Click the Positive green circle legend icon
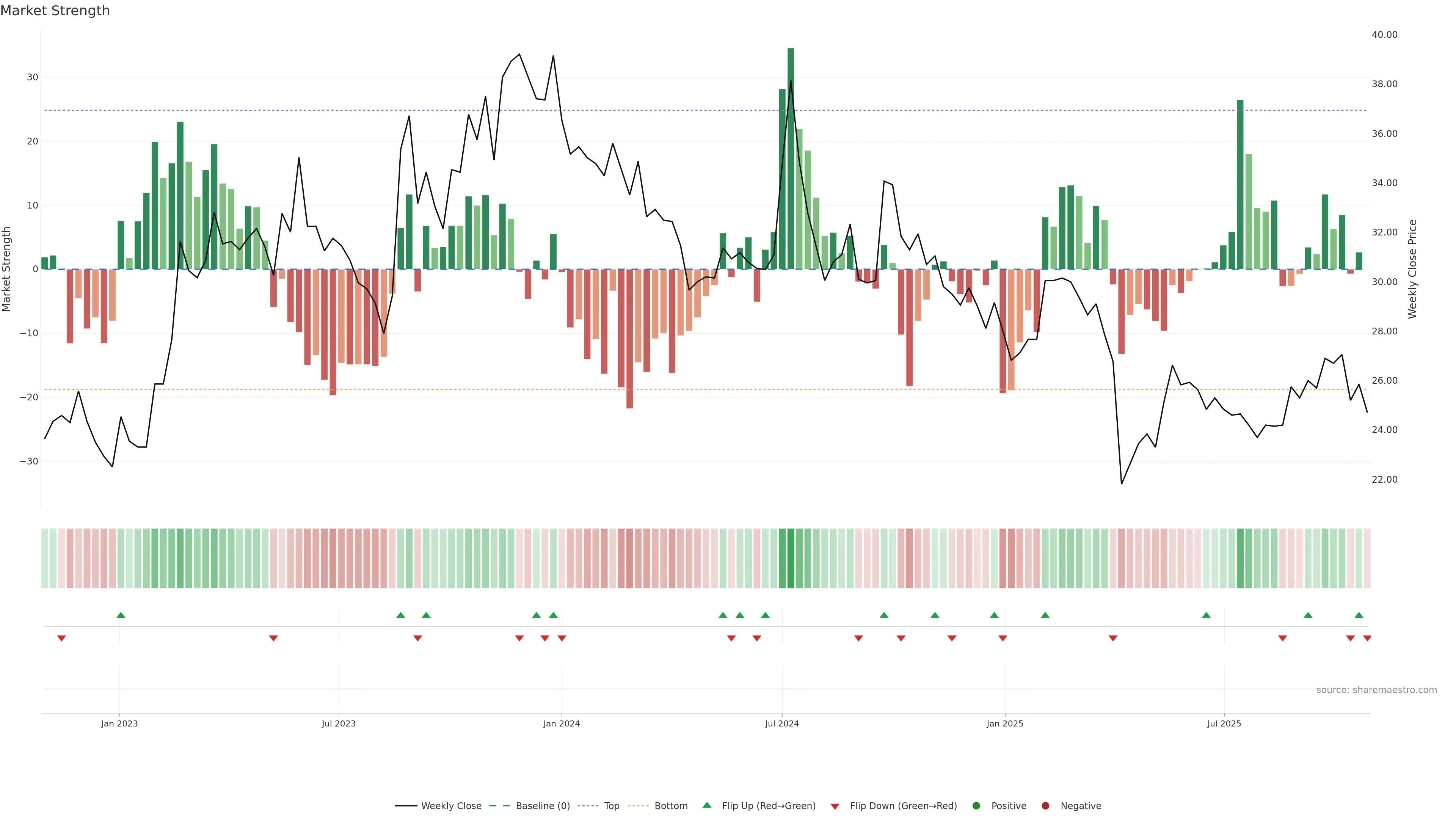The width and height of the screenshot is (1456, 819). click(976, 805)
